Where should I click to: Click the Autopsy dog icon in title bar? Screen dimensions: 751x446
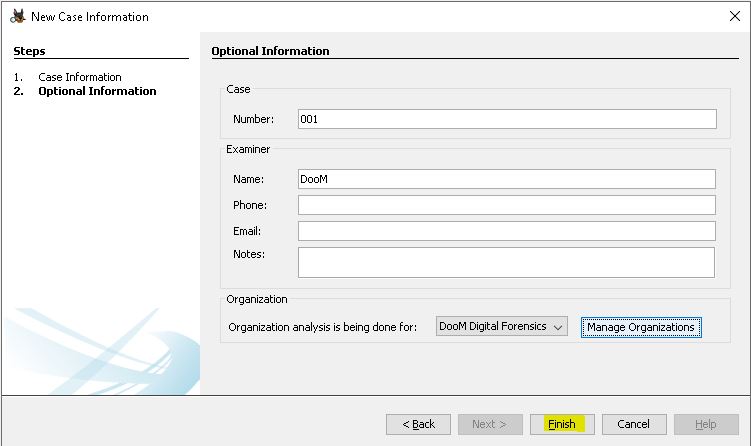(x=16, y=16)
